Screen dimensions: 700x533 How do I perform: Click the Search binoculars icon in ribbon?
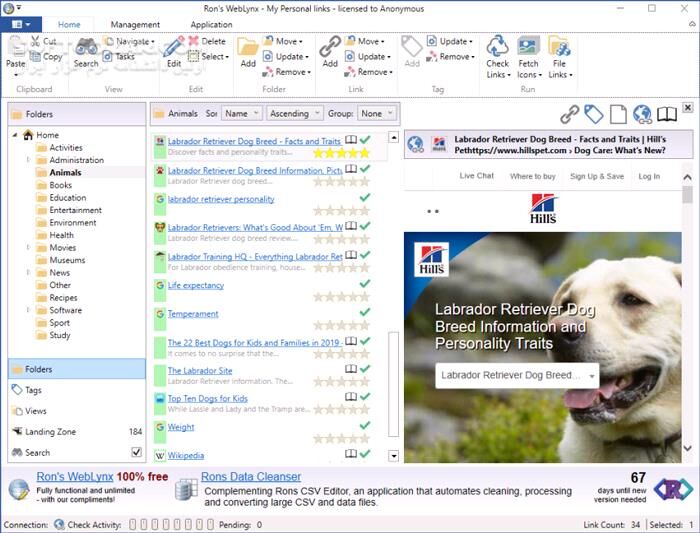[86, 47]
